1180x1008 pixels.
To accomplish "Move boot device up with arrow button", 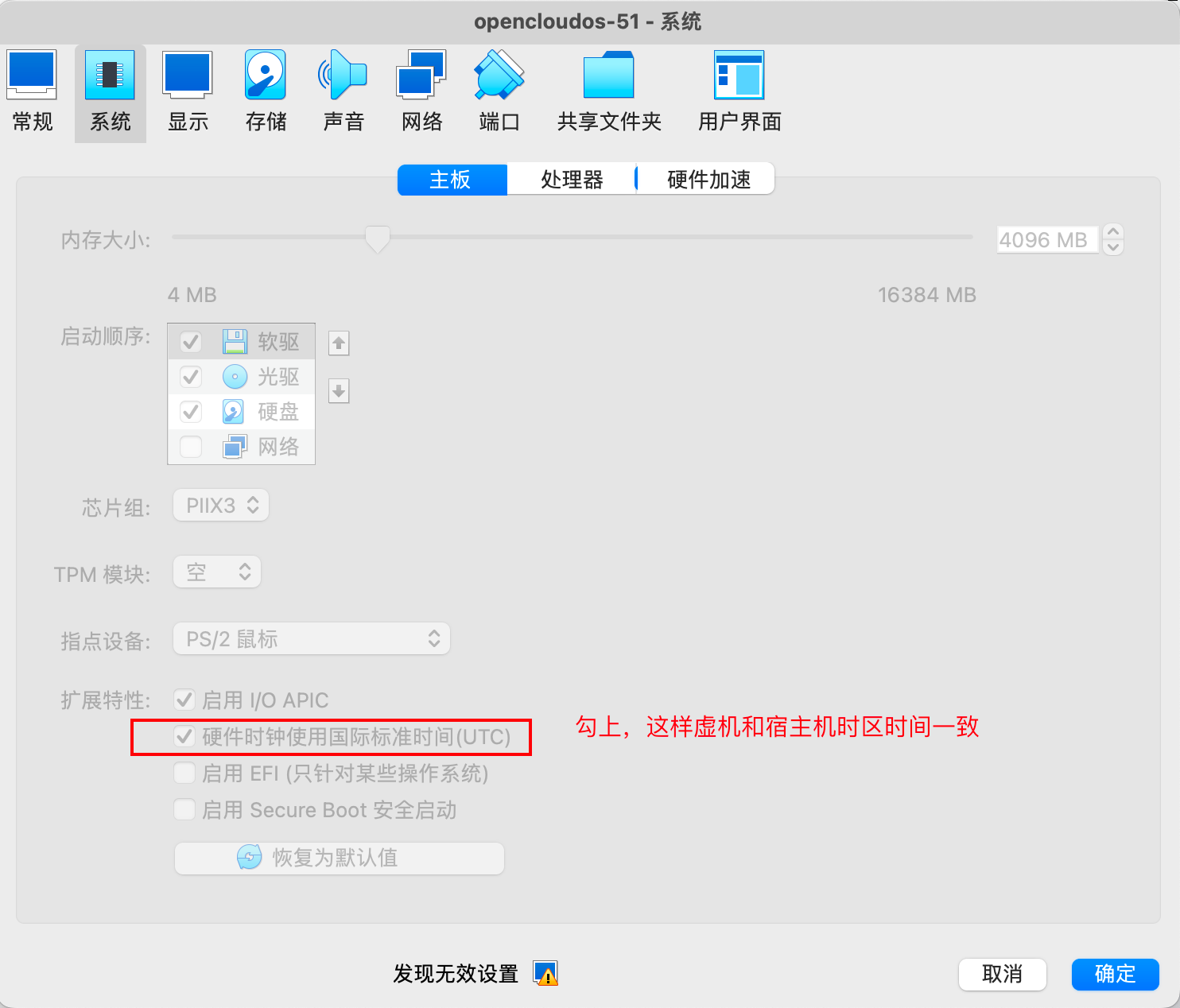I will (339, 343).
